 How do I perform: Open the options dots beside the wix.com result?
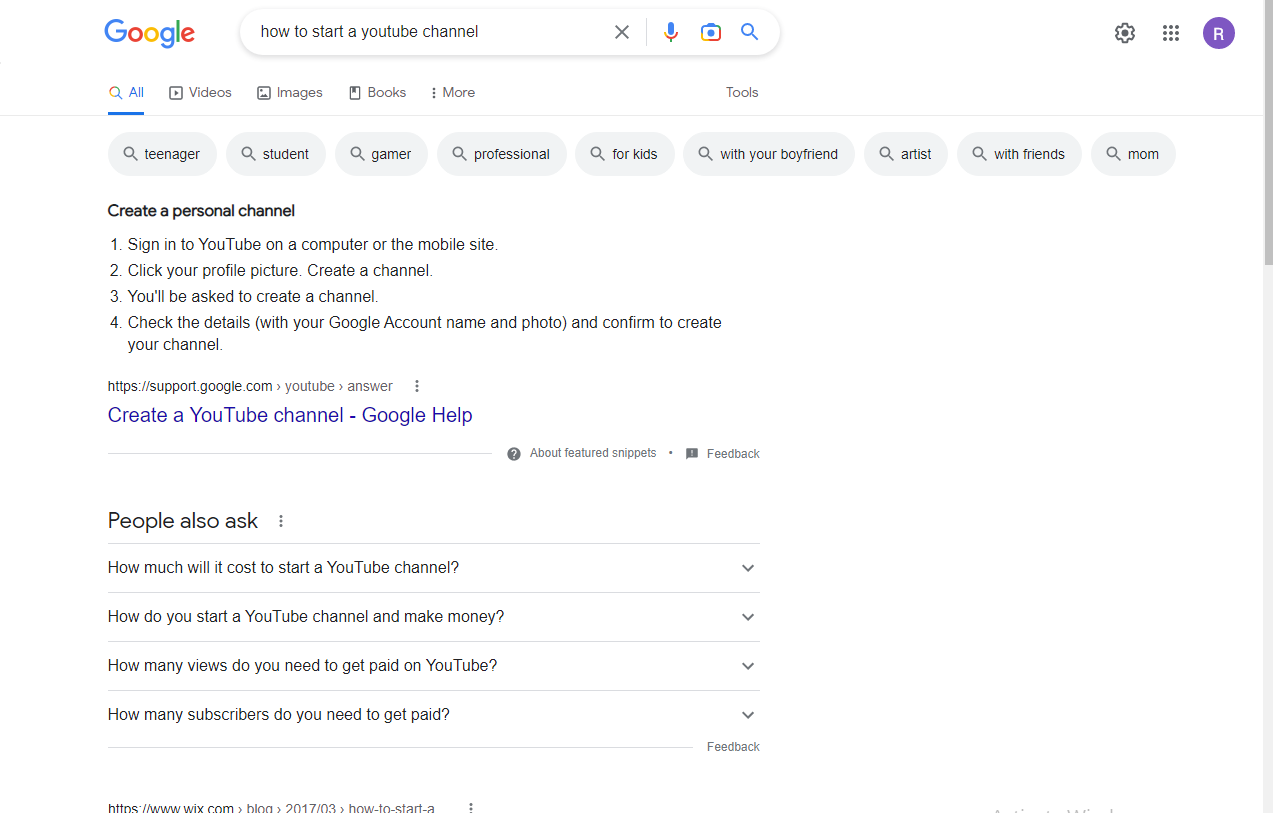471,807
